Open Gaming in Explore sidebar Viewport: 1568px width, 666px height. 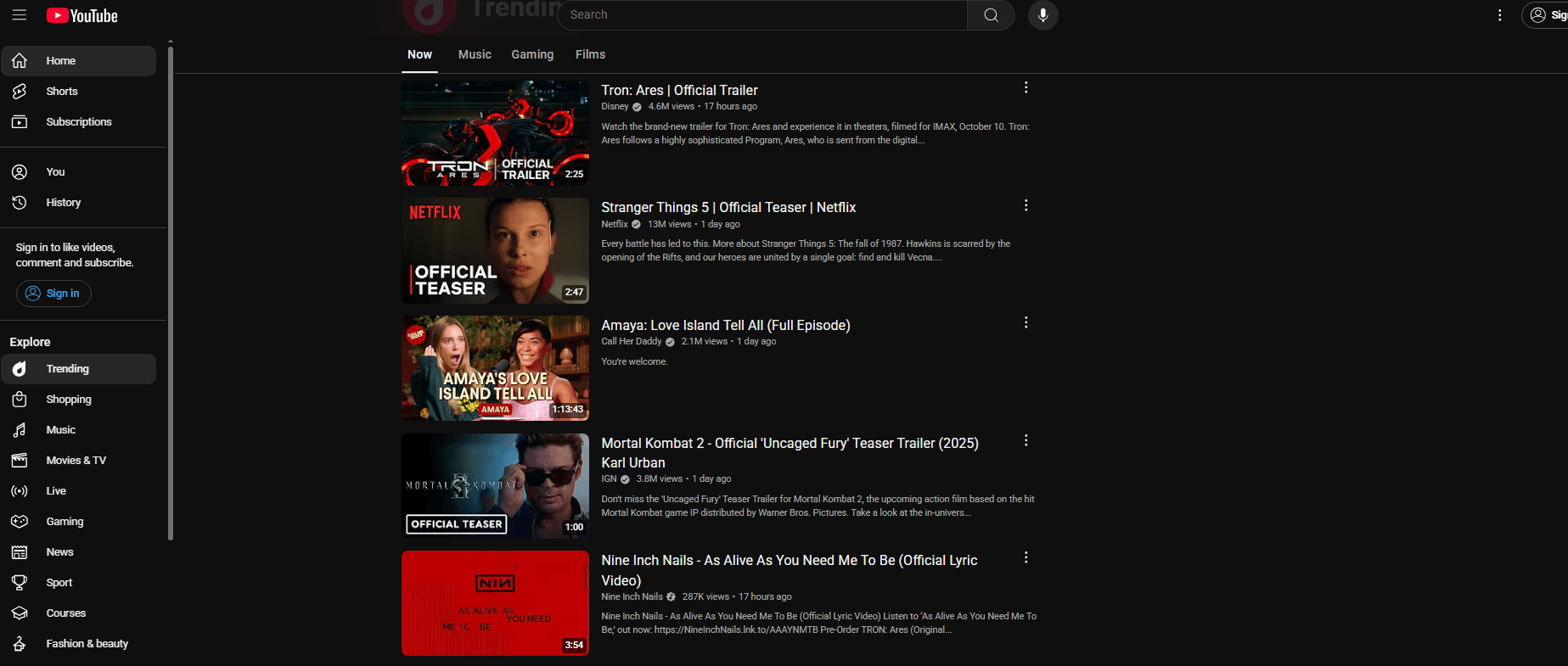[79, 522]
